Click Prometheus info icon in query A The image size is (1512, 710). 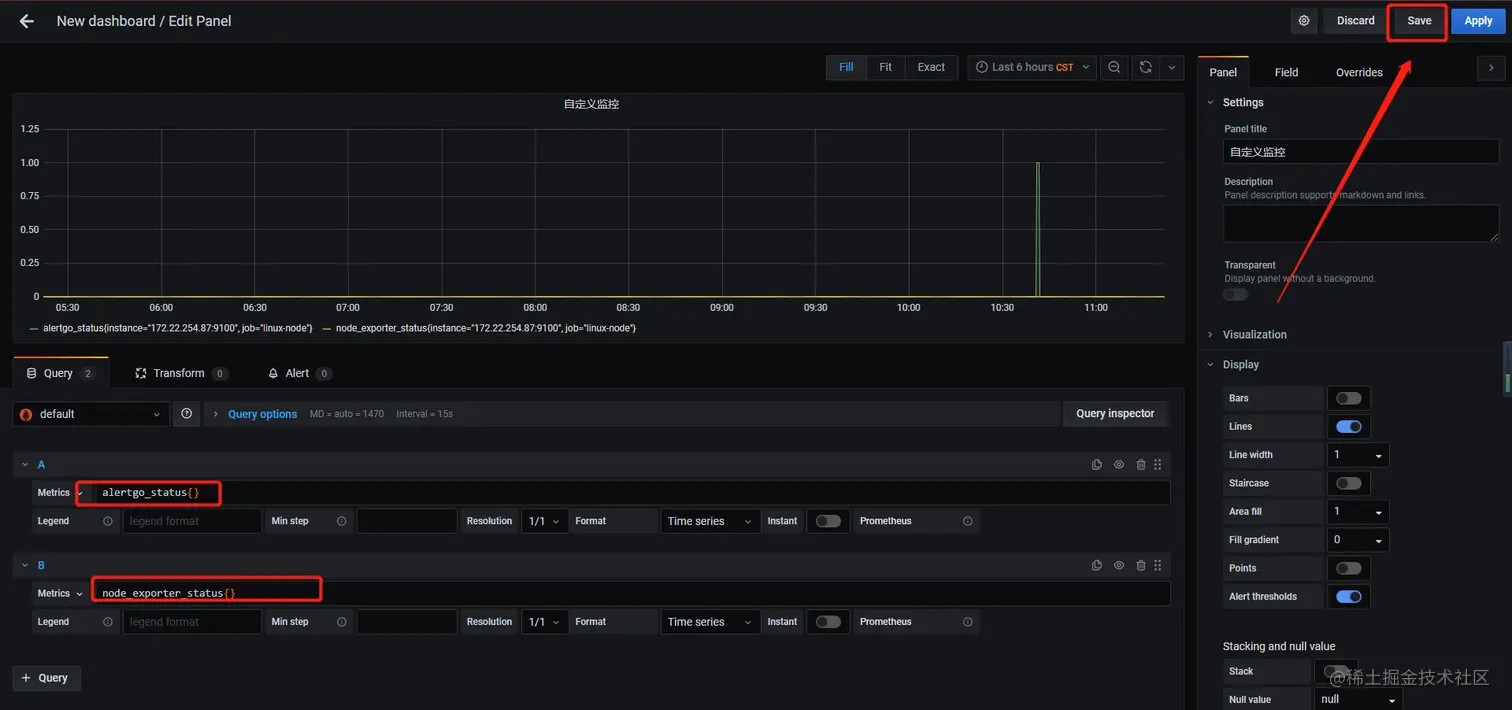coord(967,521)
